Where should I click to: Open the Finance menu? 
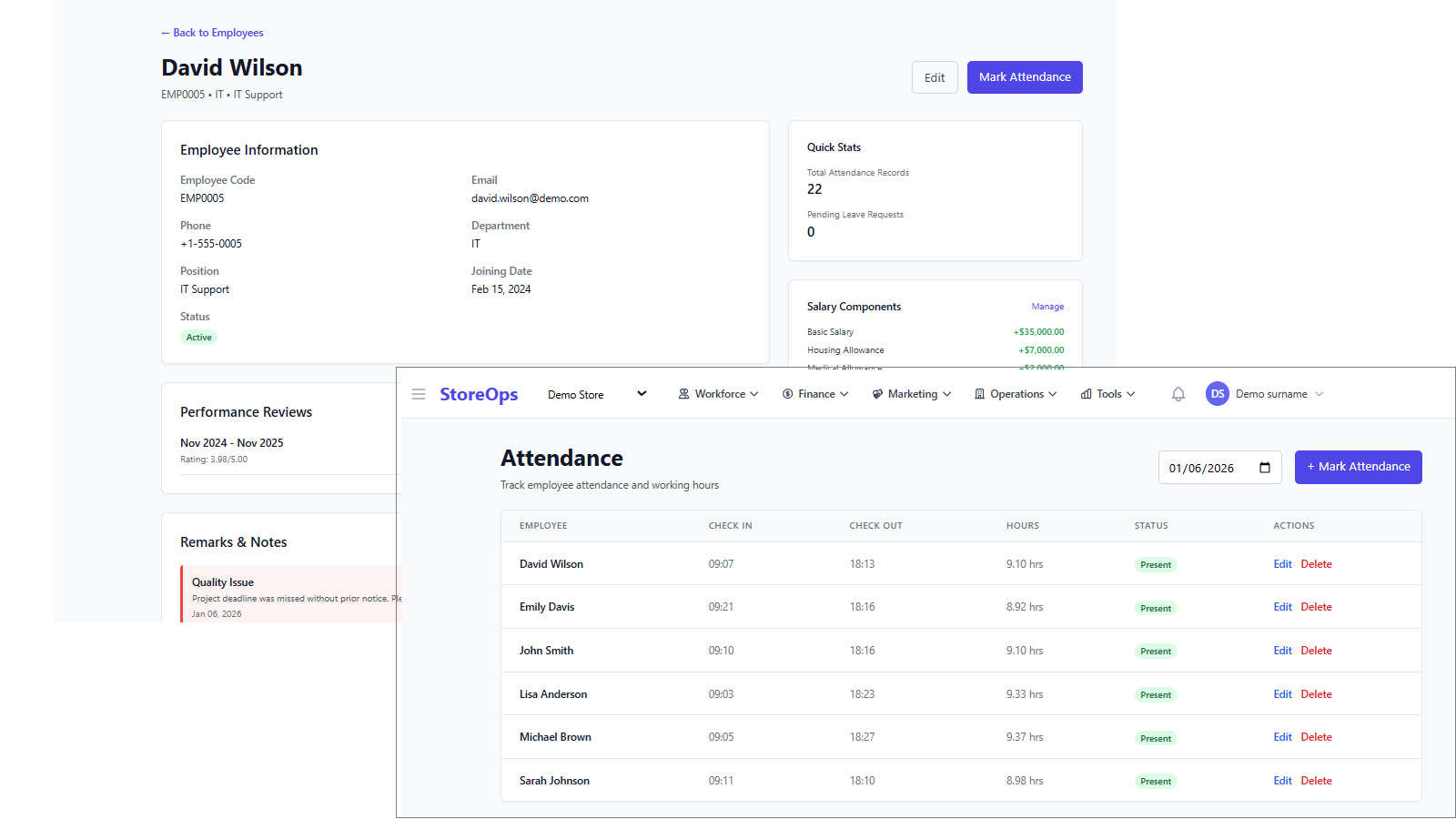(x=815, y=394)
